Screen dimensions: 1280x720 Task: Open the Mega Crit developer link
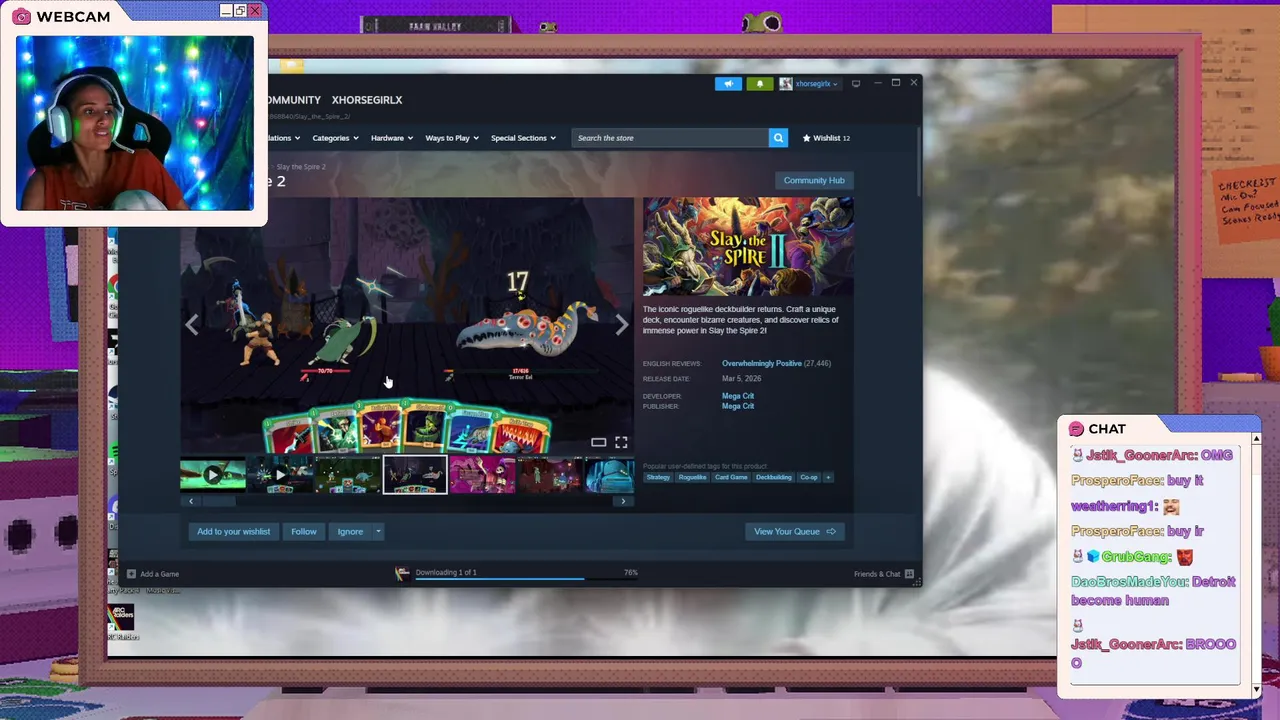[x=738, y=396]
